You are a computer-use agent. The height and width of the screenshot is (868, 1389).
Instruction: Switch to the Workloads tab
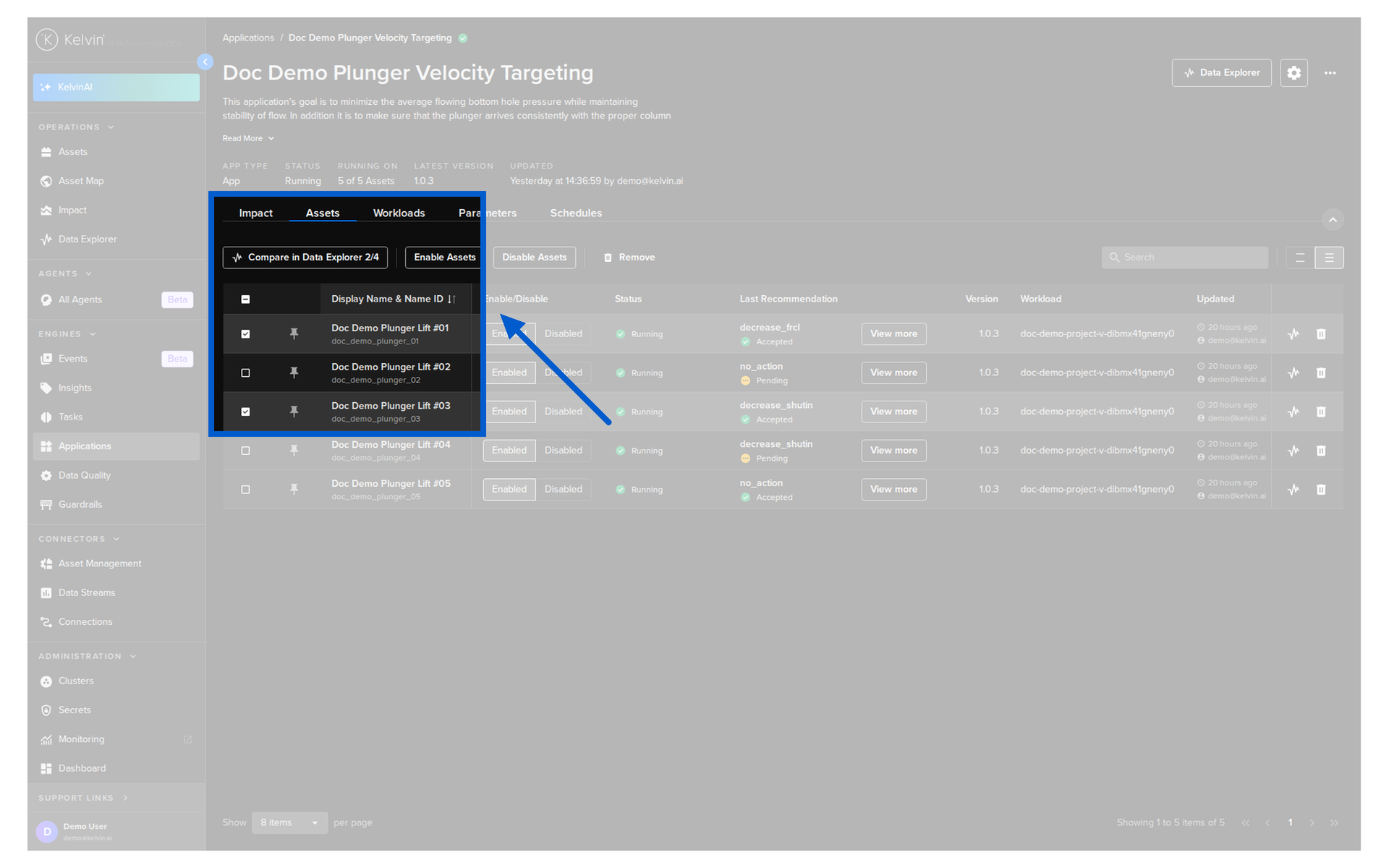point(399,213)
